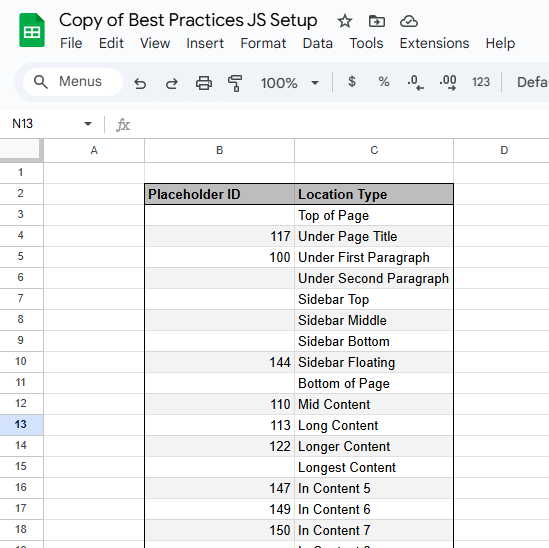The image size is (549, 548).
Task: Open the Edit menu
Action: (x=111, y=43)
